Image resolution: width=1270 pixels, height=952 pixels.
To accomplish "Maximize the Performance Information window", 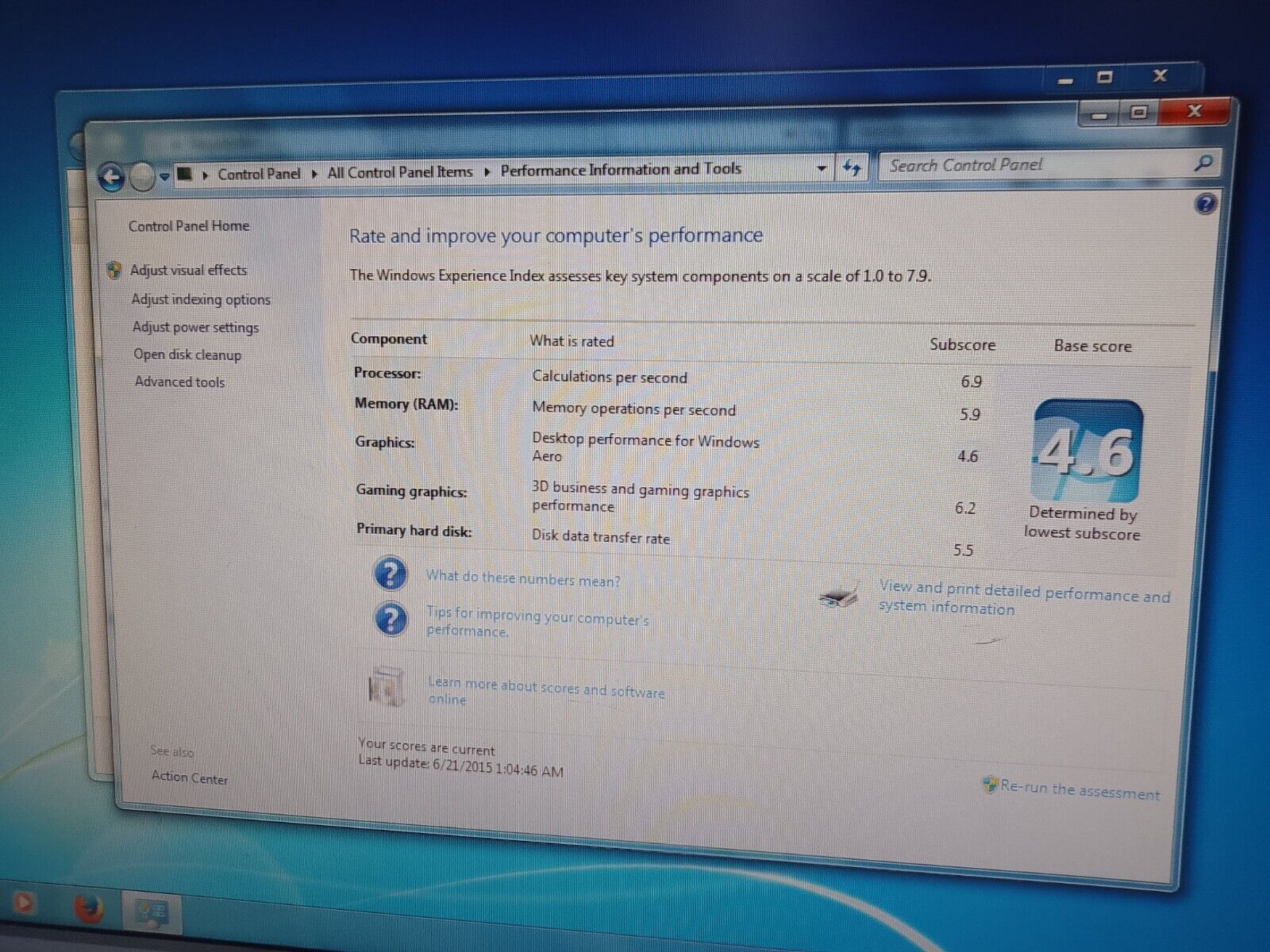I will tap(1137, 113).
